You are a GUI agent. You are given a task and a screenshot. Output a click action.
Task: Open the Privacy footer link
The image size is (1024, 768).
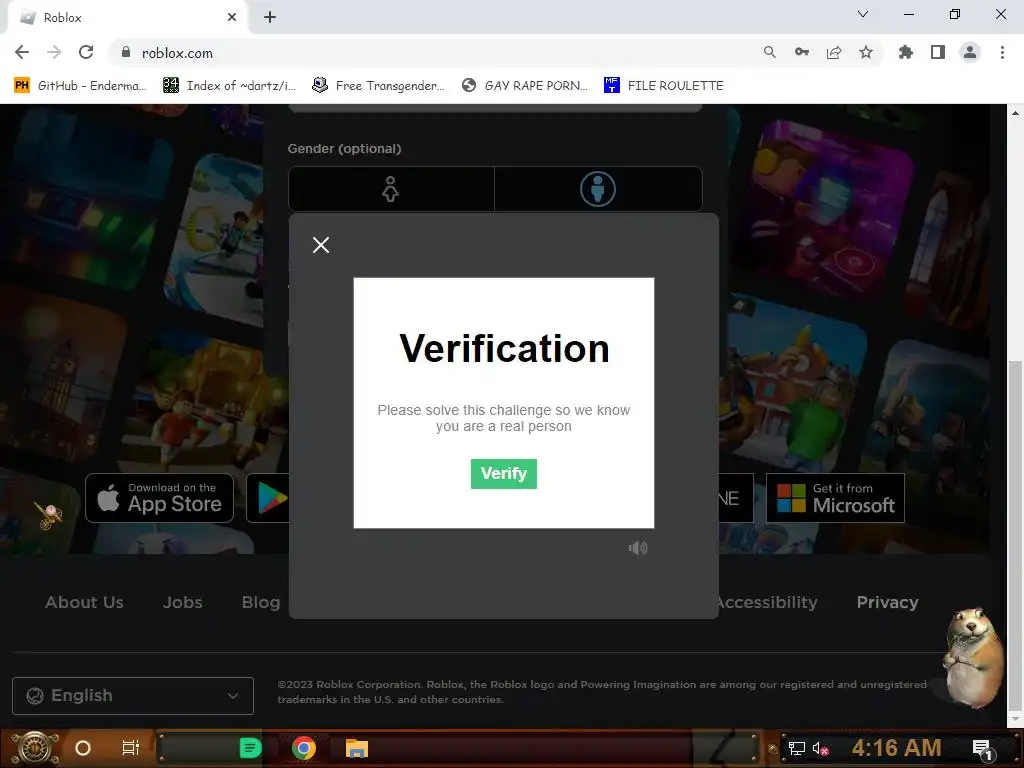click(888, 603)
